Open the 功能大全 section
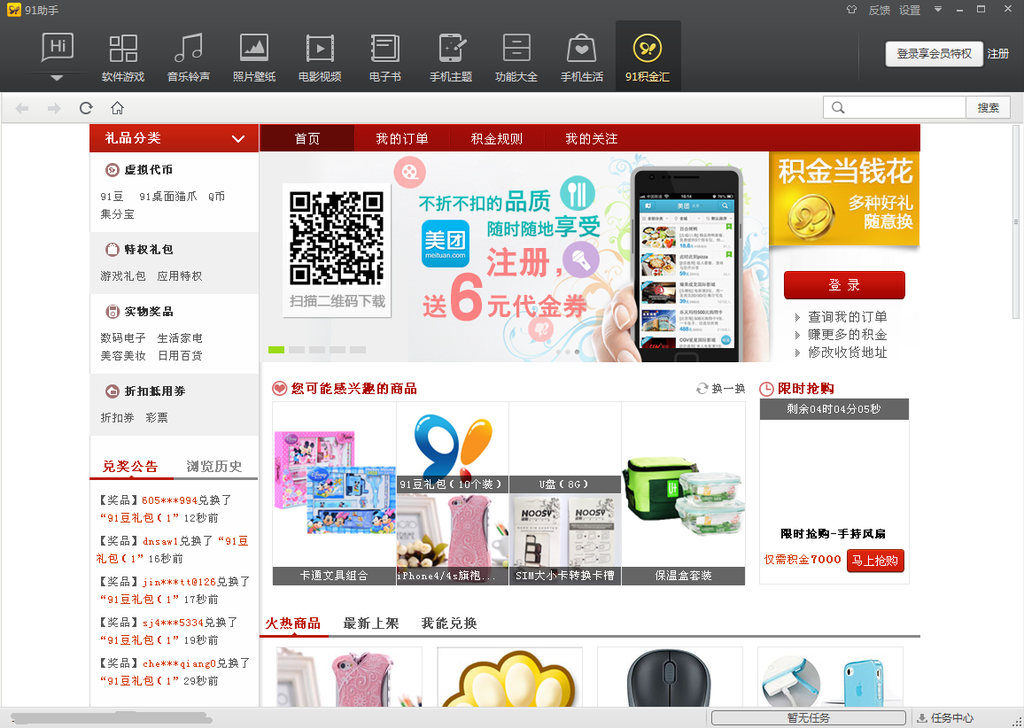Image resolution: width=1024 pixels, height=728 pixels. tap(516, 58)
